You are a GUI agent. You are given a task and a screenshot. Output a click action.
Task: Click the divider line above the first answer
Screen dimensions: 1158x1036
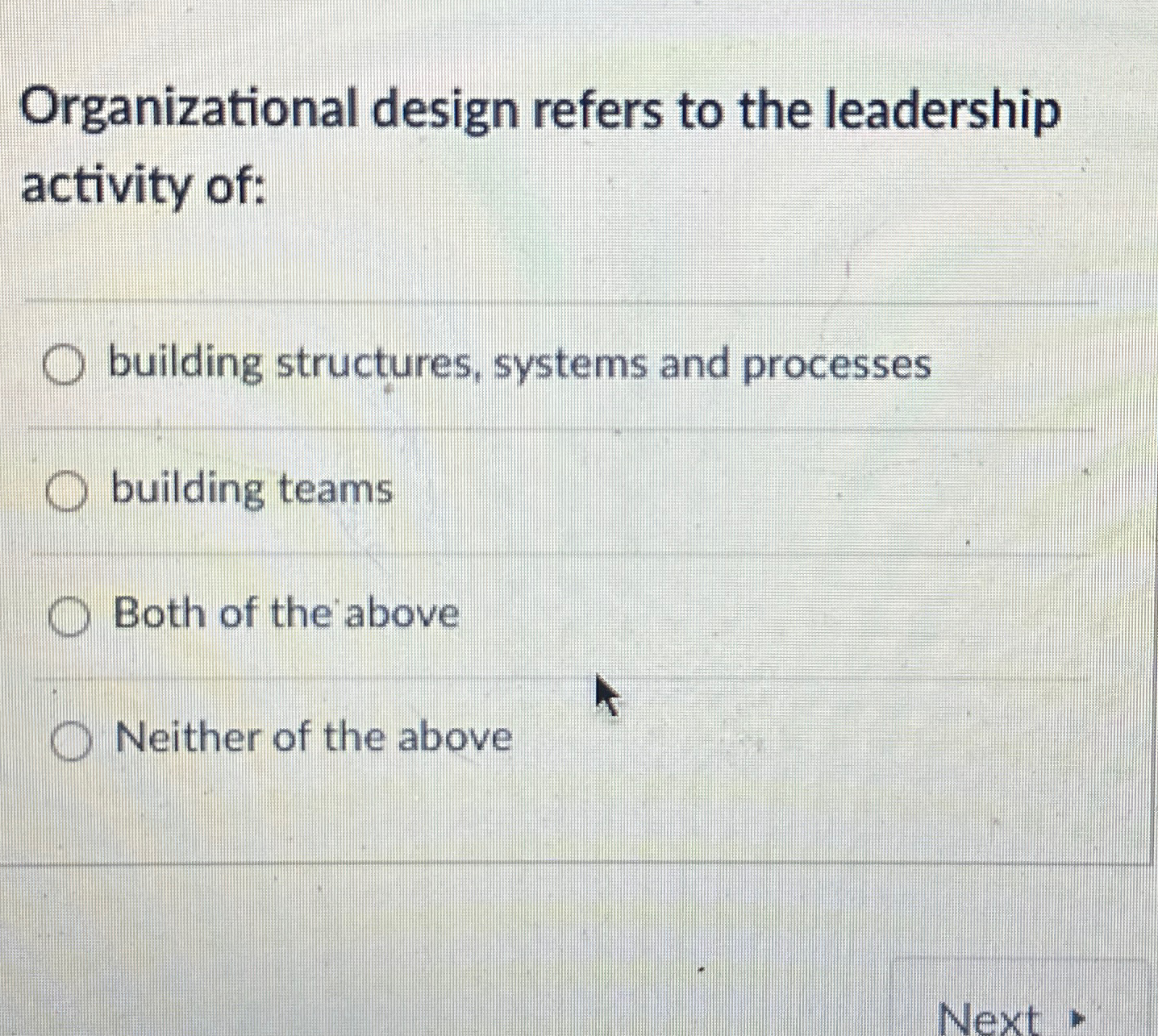tap(563, 302)
